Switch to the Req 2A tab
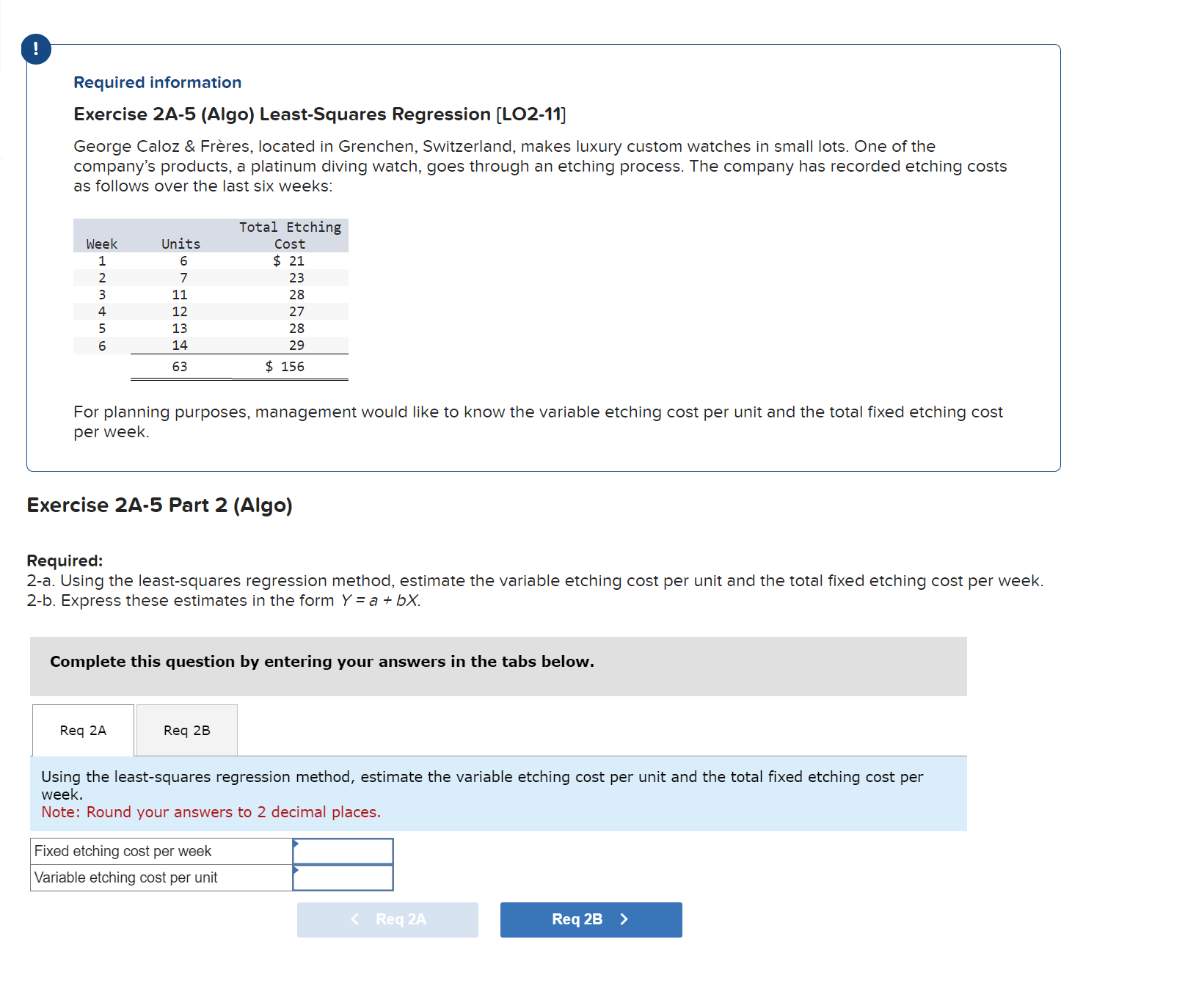Viewport: 1196px width, 1008px height. tap(82, 730)
